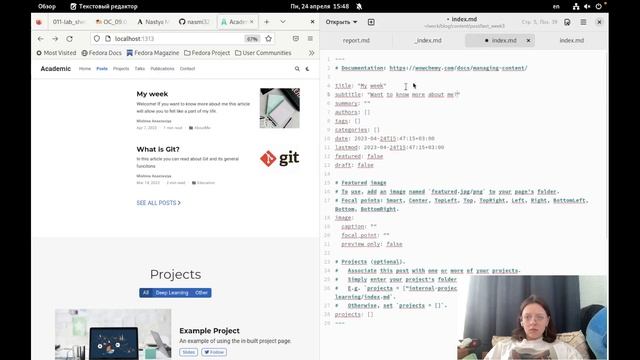Open network status icon in top bar
This screenshot has width=640, height=360.
tap(576, 6)
